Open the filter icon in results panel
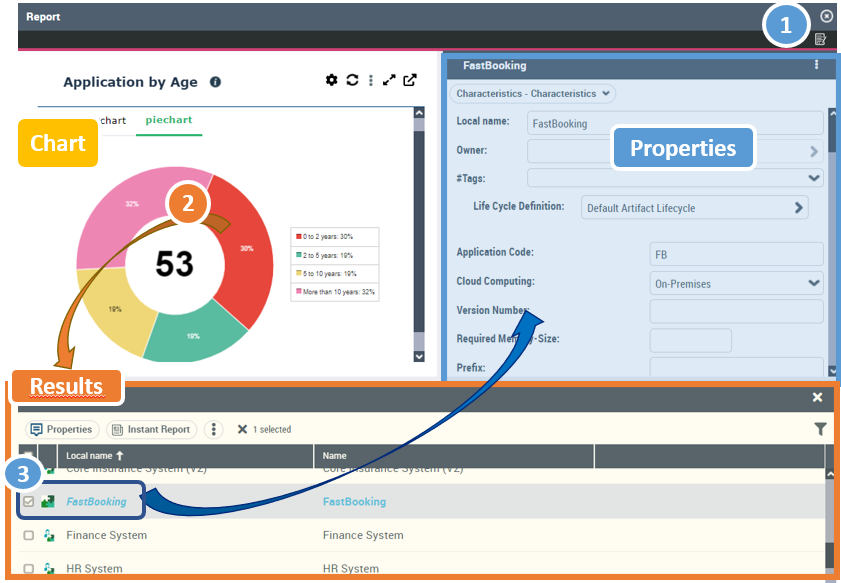 pos(820,429)
